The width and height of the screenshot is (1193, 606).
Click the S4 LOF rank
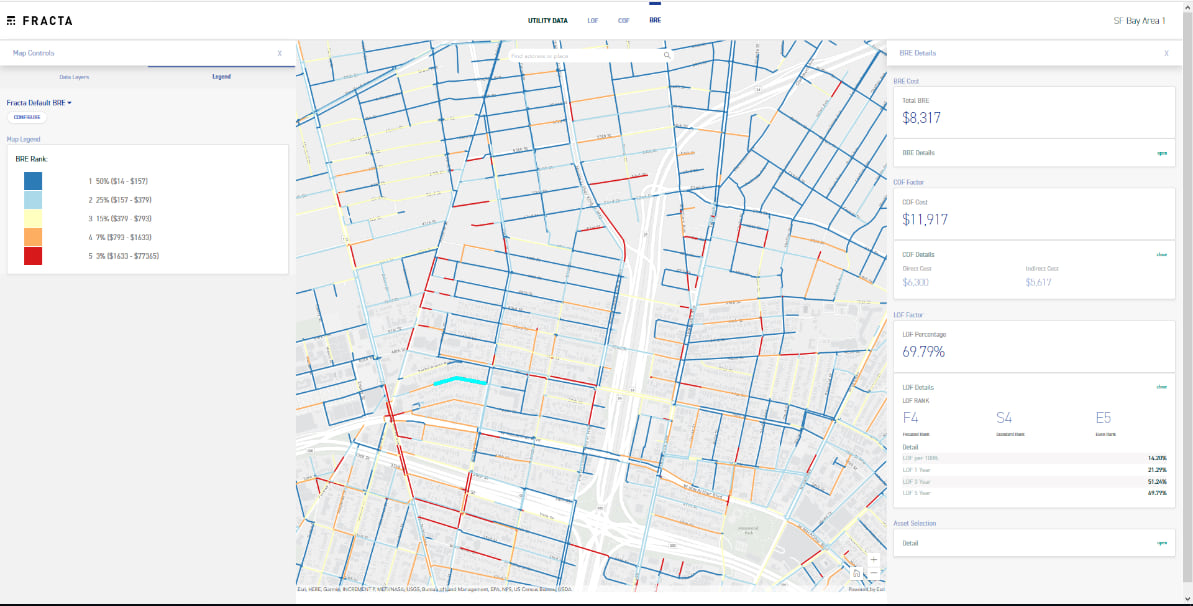coord(1004,418)
